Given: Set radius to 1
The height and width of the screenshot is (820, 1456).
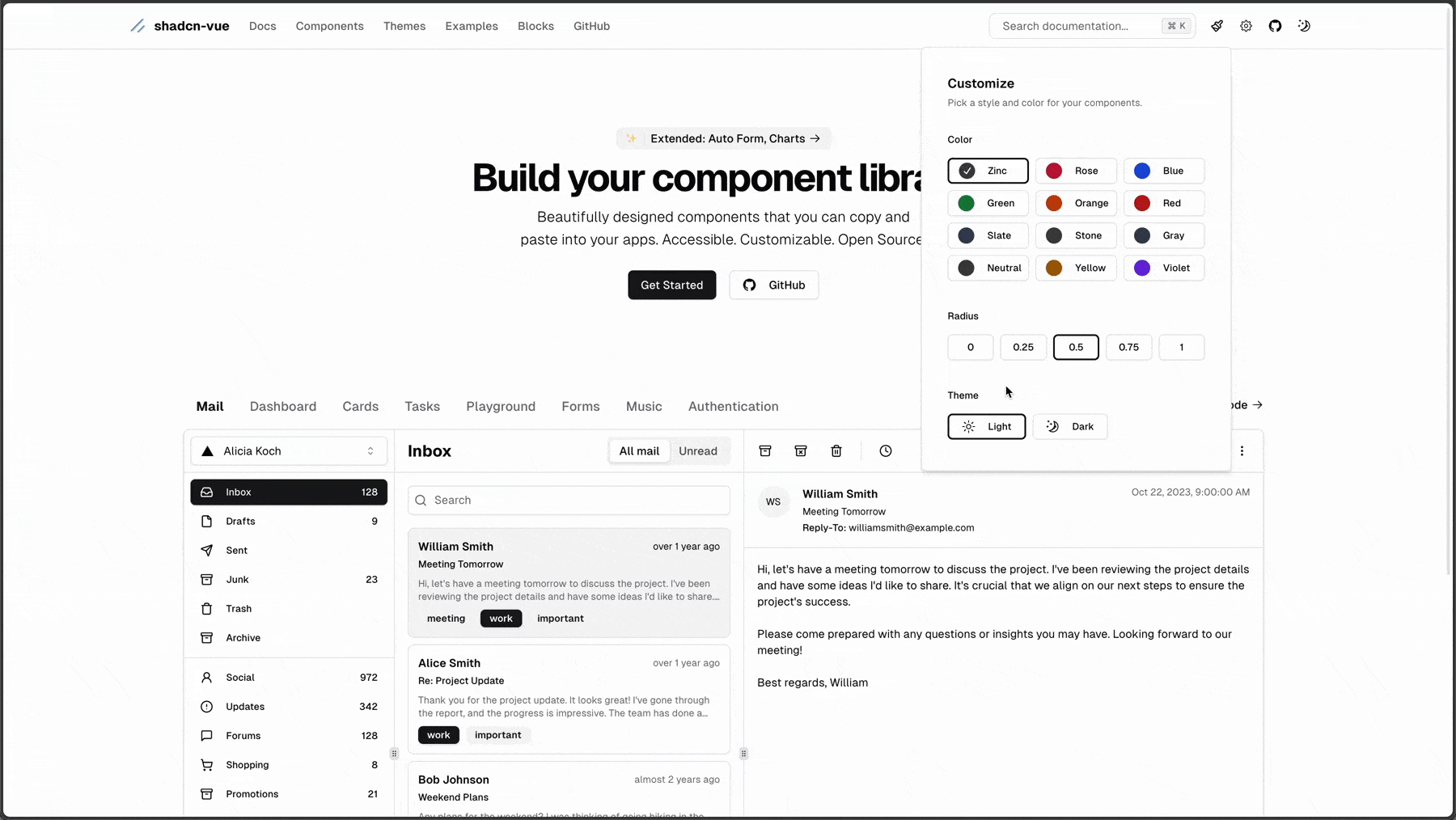Looking at the screenshot, I should coord(1182,347).
